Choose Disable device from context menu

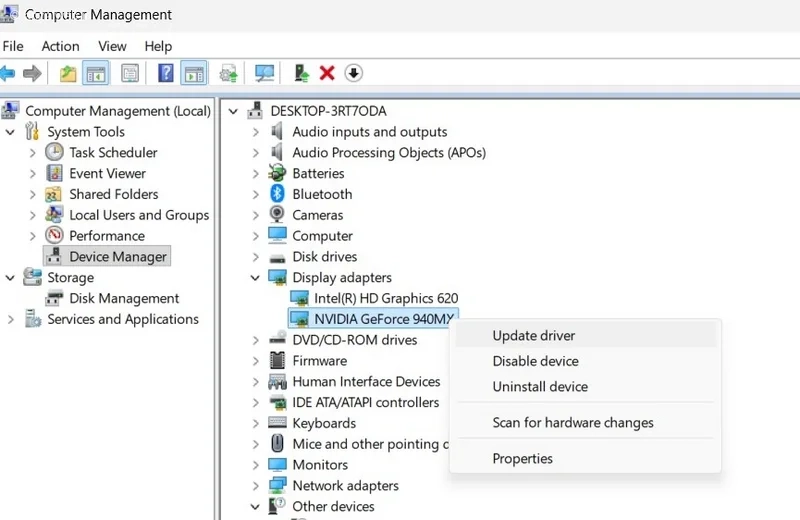(x=586, y=361)
